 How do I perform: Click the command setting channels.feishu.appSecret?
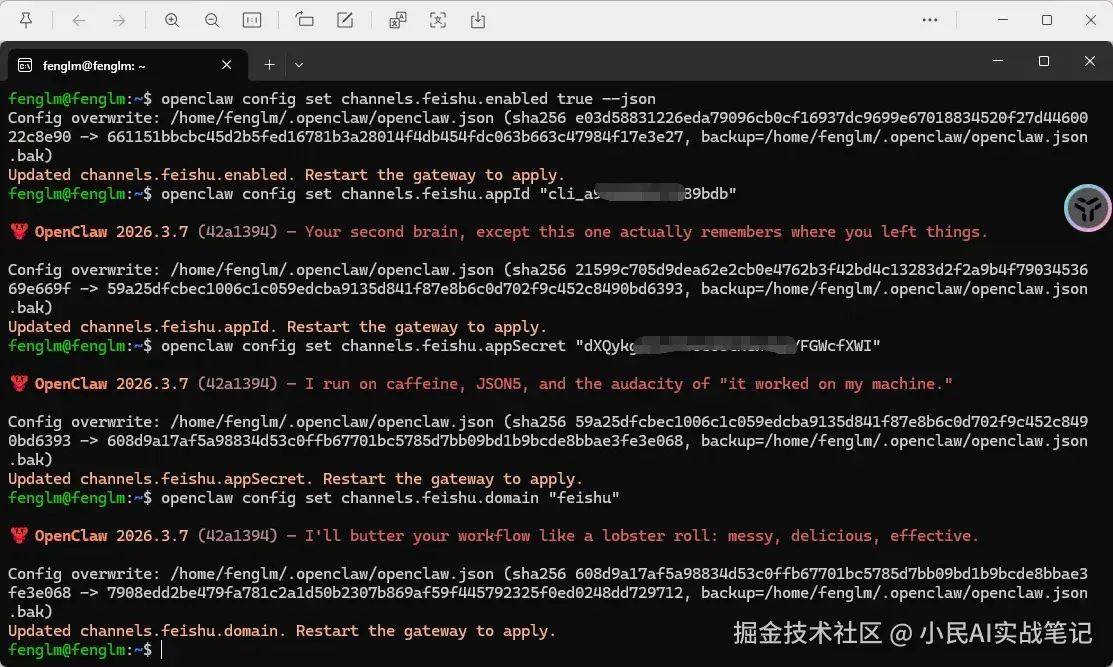coord(521,346)
